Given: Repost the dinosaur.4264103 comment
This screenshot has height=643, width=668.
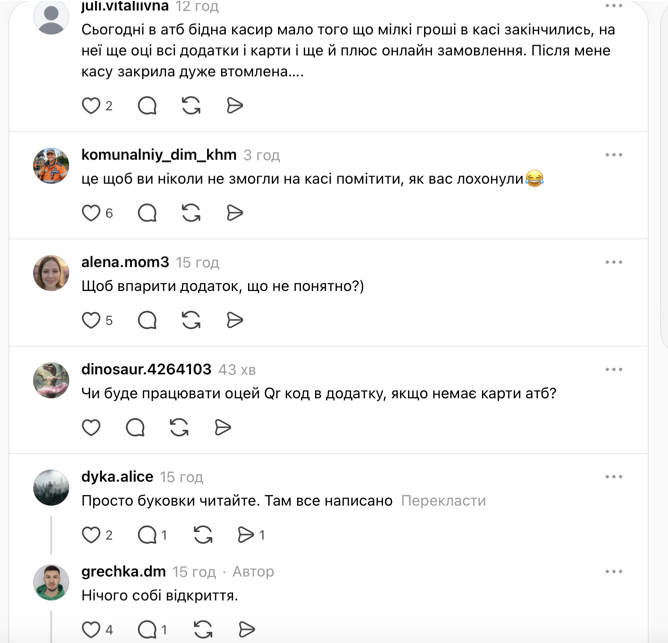Looking at the screenshot, I should pyautogui.click(x=180, y=427).
